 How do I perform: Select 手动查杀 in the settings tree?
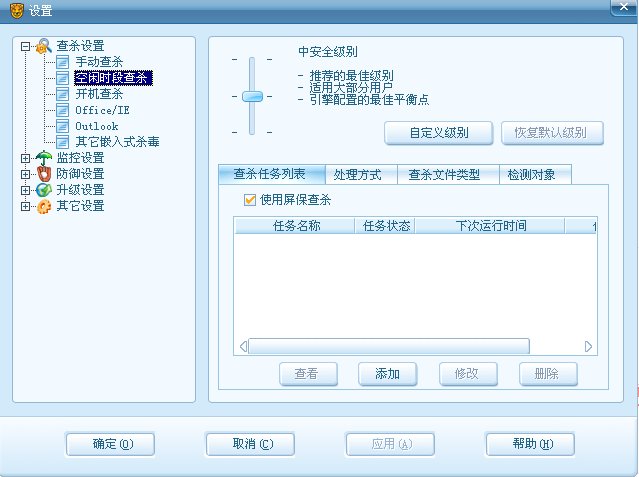[x=99, y=62]
